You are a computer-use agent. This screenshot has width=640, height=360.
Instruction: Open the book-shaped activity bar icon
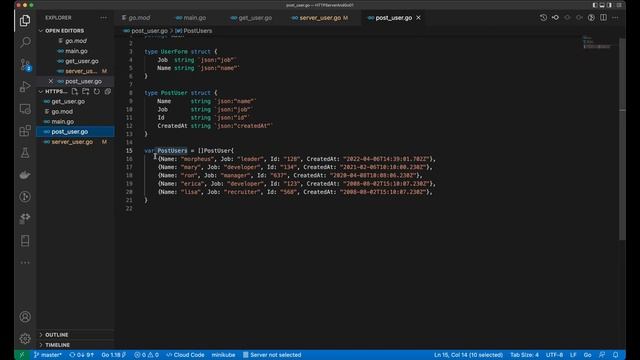(x=25, y=240)
